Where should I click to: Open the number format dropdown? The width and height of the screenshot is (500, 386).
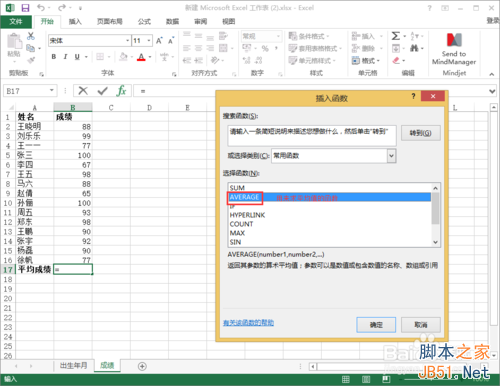(x=278, y=36)
